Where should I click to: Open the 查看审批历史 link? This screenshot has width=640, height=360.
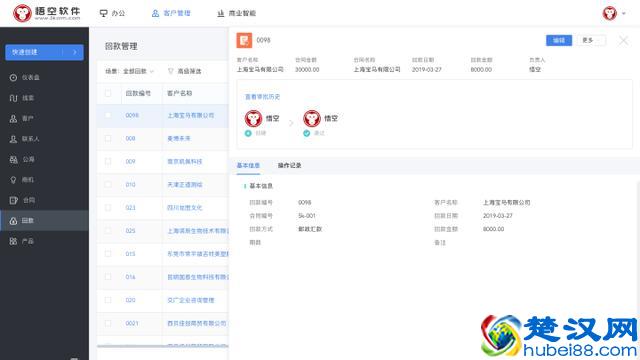(262, 97)
